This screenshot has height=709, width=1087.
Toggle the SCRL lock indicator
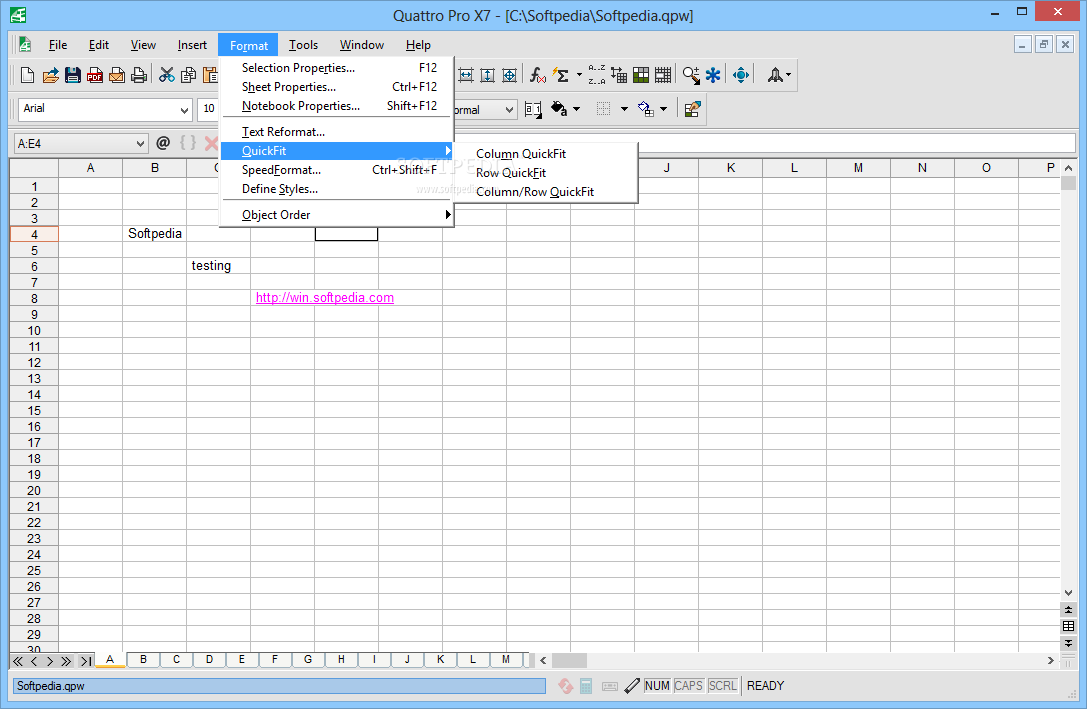point(722,686)
